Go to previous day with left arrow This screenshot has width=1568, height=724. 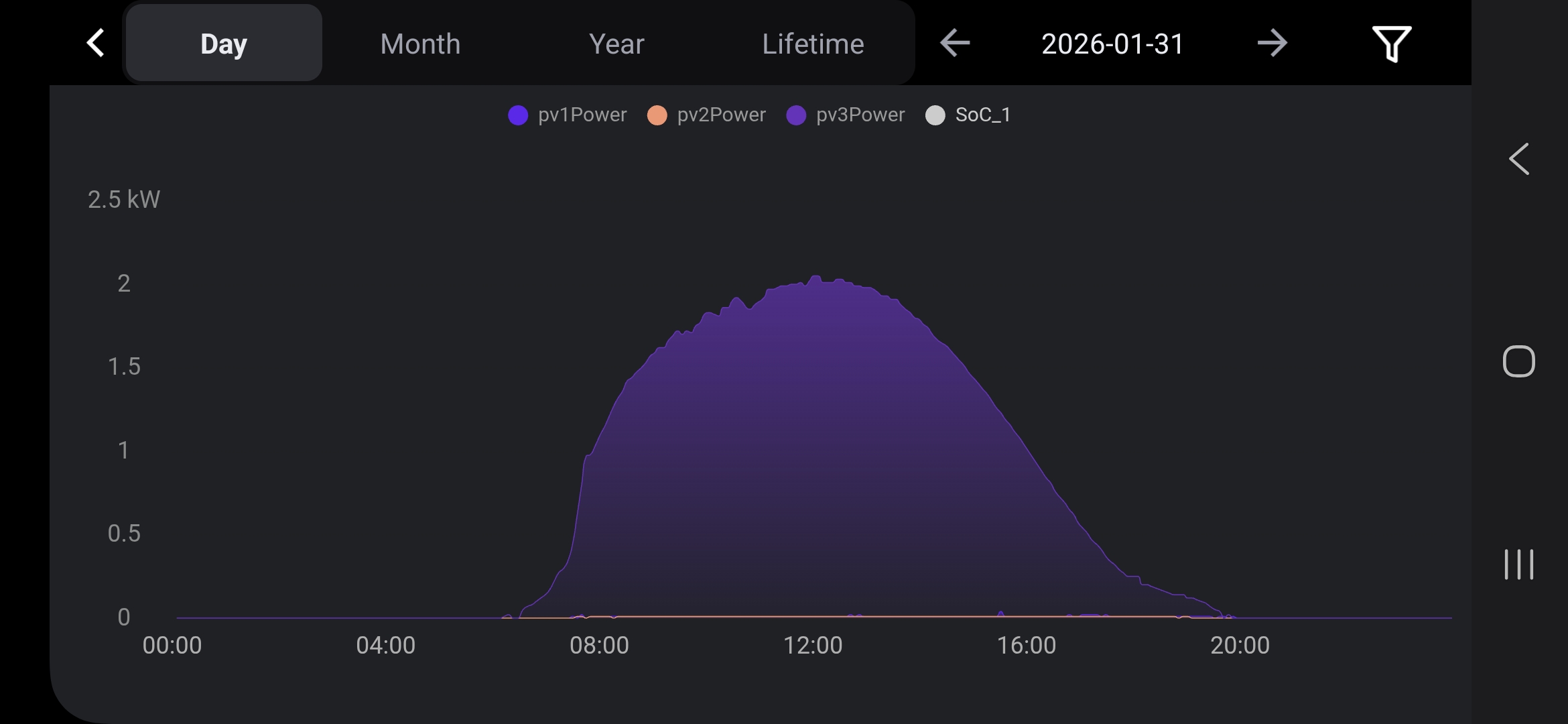pyautogui.click(x=954, y=44)
